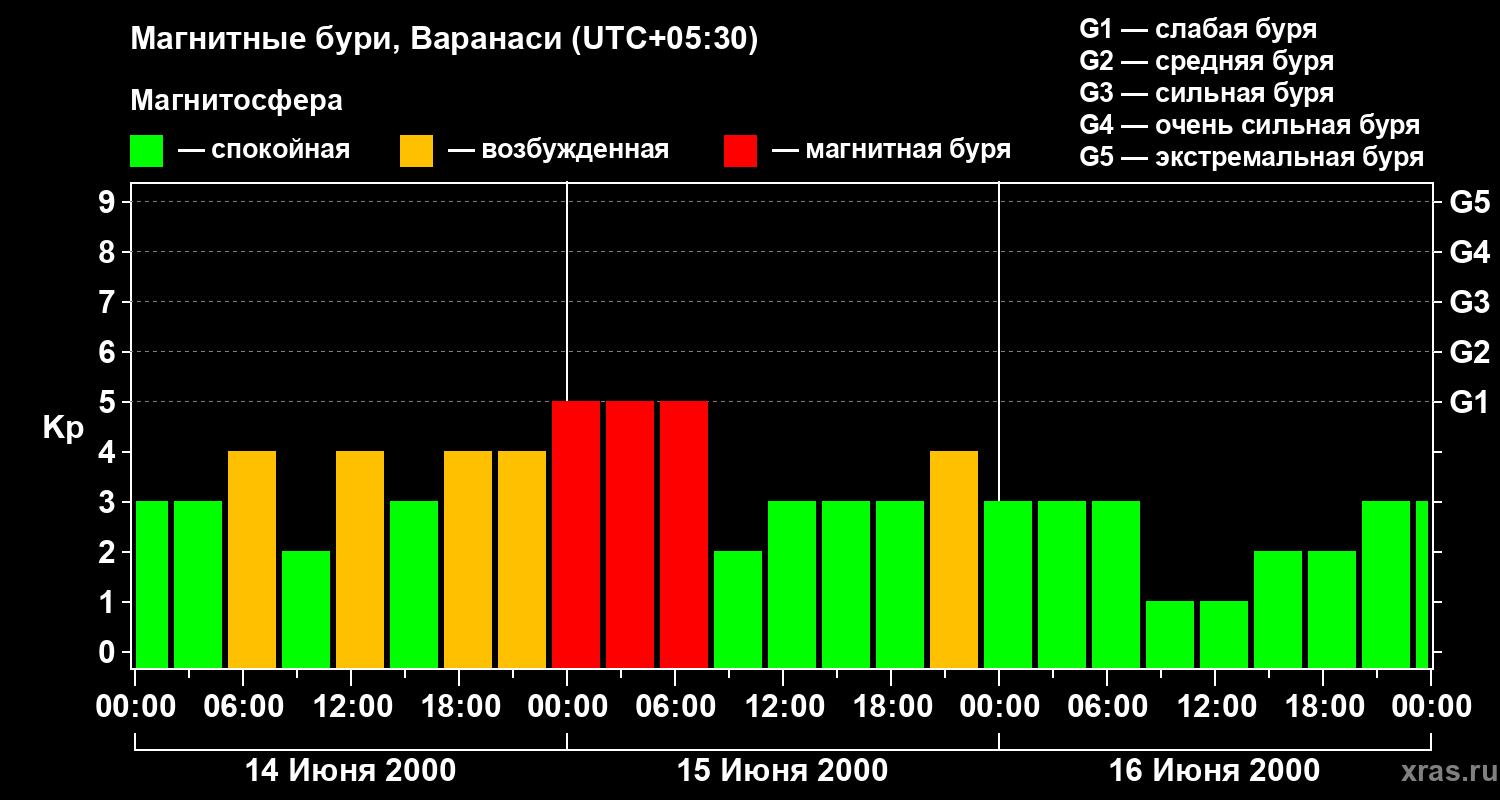This screenshot has height=800, width=1500.
Task: Click the date label 16 Июня 2000
Action: [x=1215, y=771]
